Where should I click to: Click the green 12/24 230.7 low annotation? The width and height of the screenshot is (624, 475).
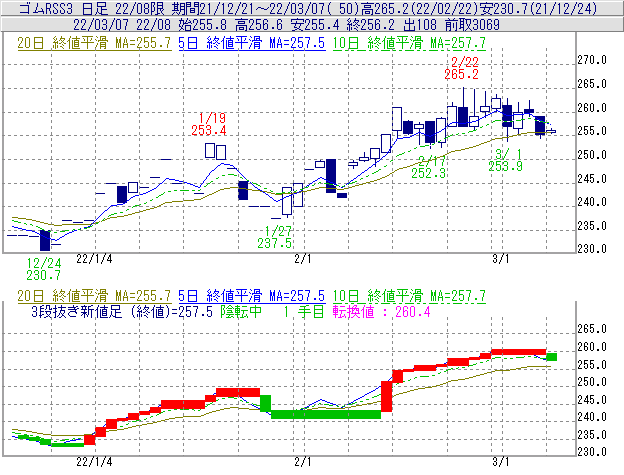44,269
